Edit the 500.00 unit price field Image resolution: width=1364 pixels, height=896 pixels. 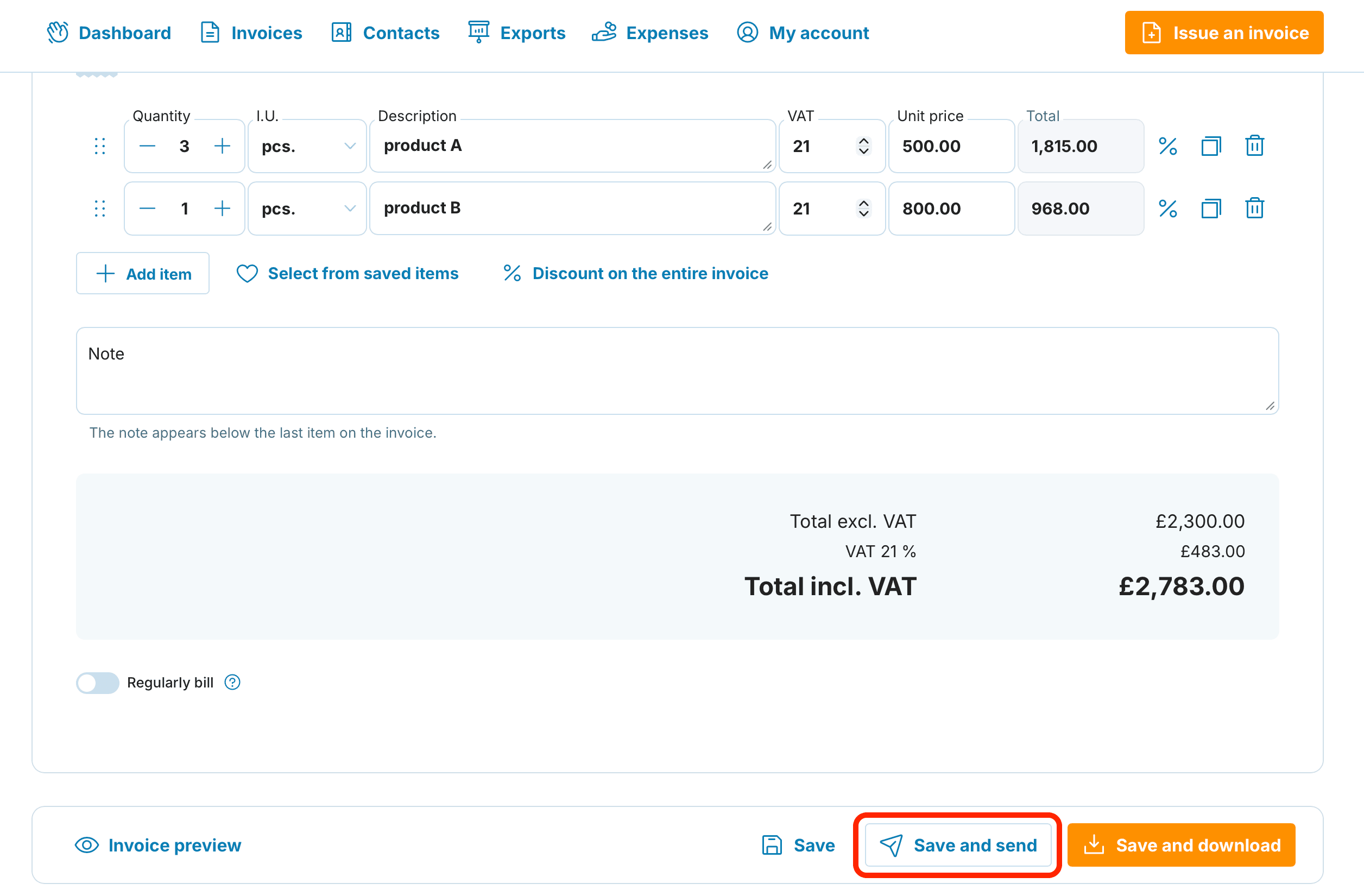point(951,146)
